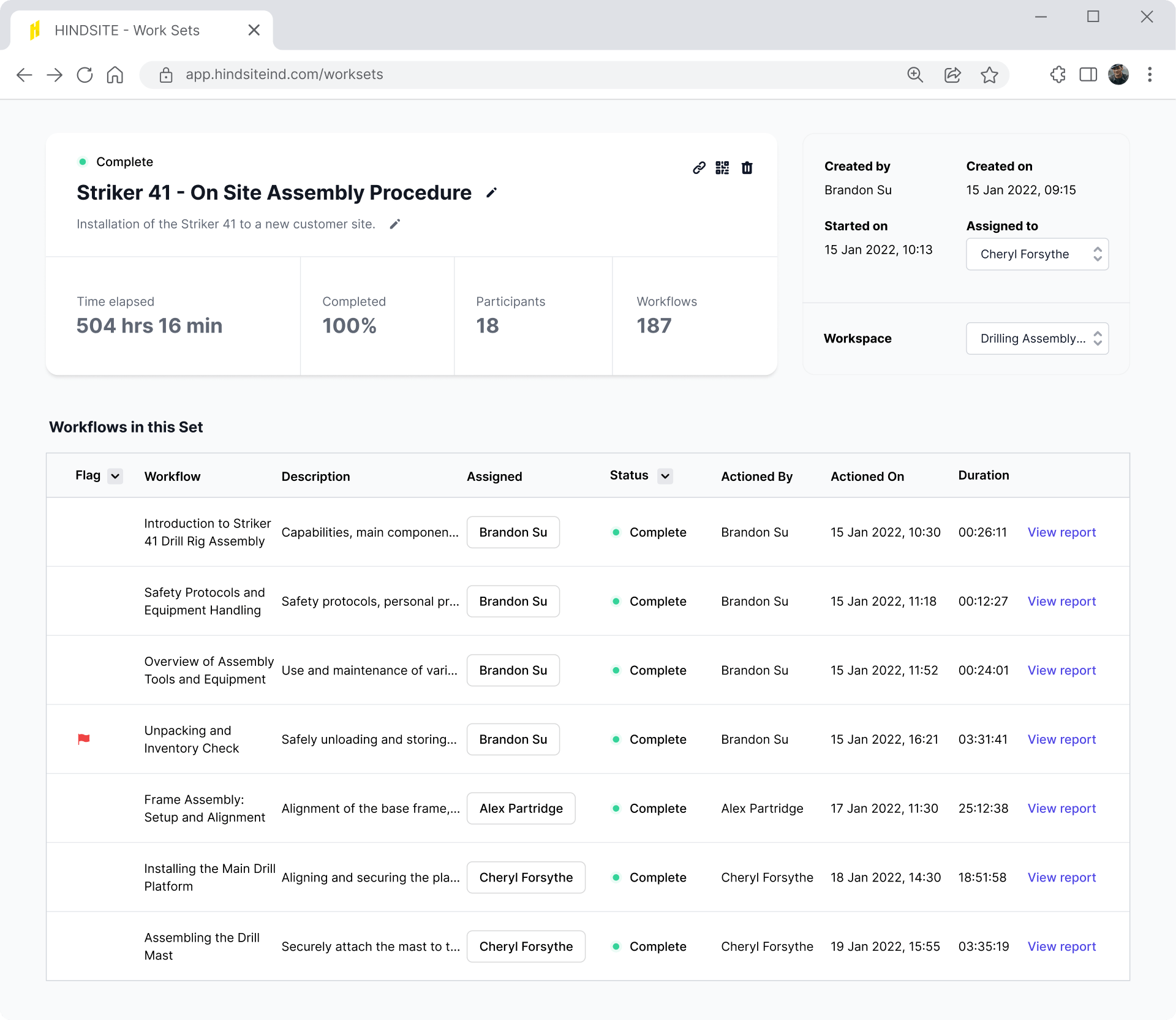Open the zoom magnifier in the address bar
Image resolution: width=1176 pixels, height=1020 pixels.
point(915,74)
